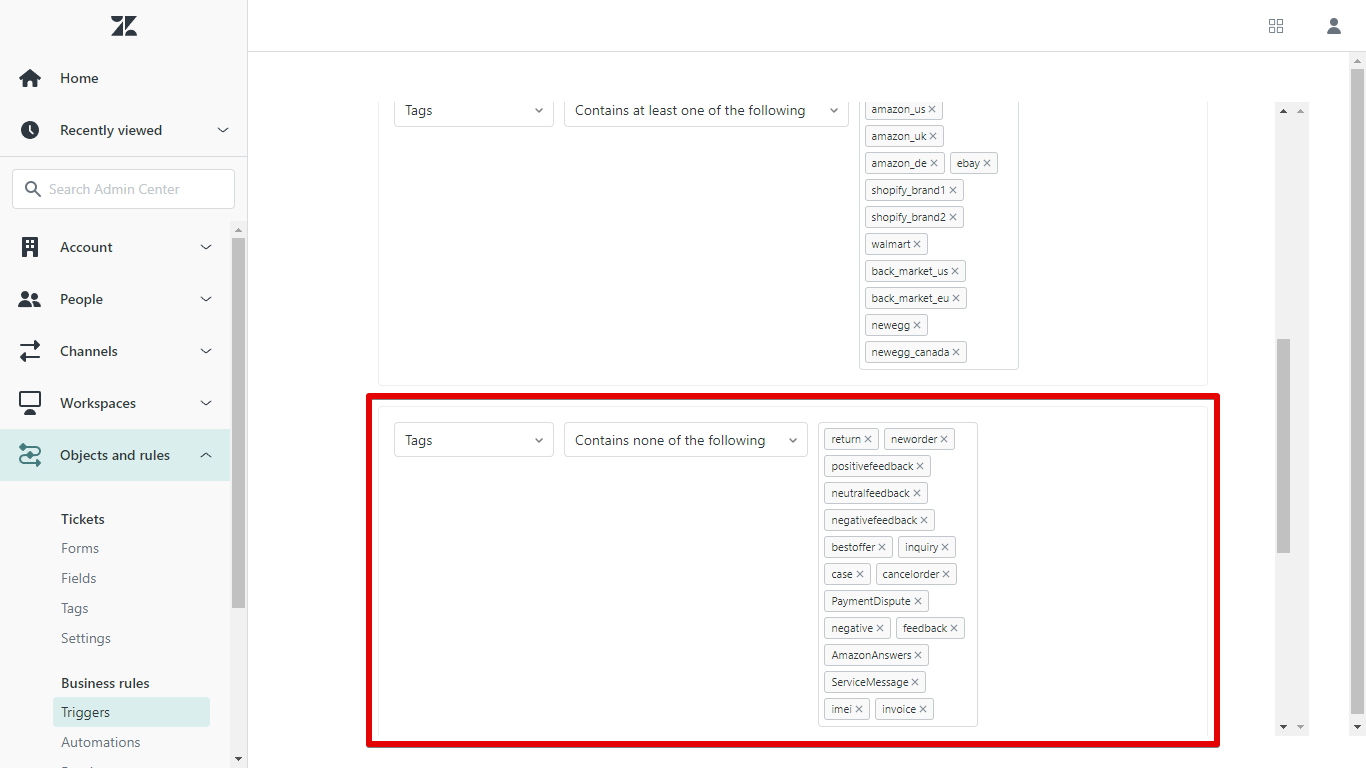Remove the ServiceMessage tag
This screenshot has width=1366, height=768.
[915, 682]
